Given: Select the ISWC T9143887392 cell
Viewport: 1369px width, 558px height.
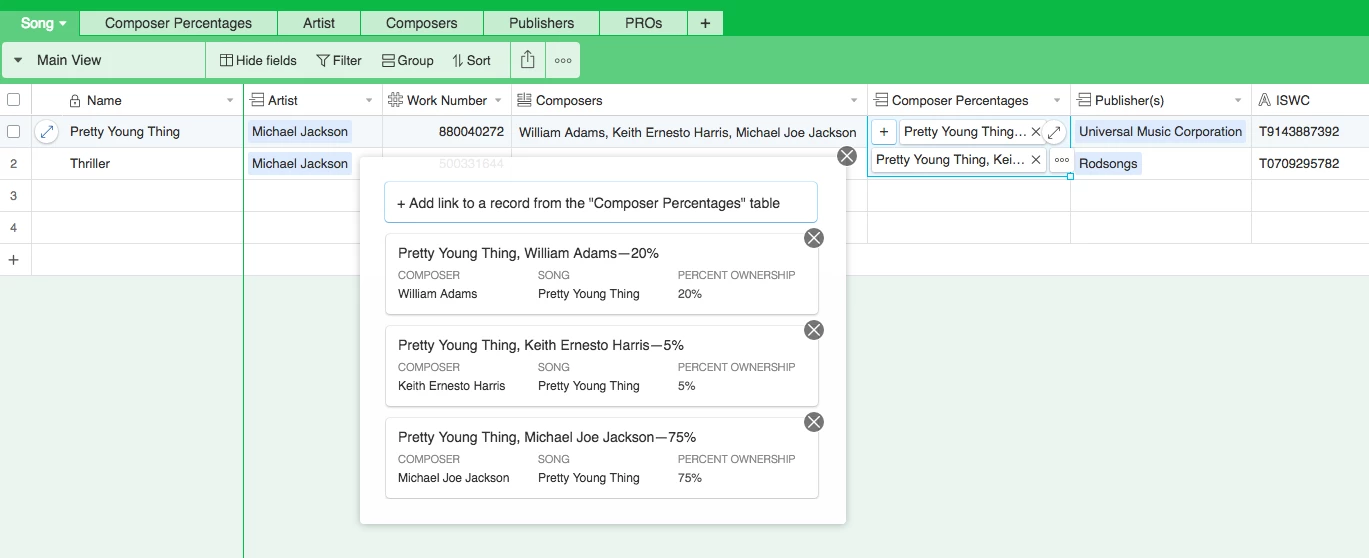Looking at the screenshot, I should tap(1310, 132).
